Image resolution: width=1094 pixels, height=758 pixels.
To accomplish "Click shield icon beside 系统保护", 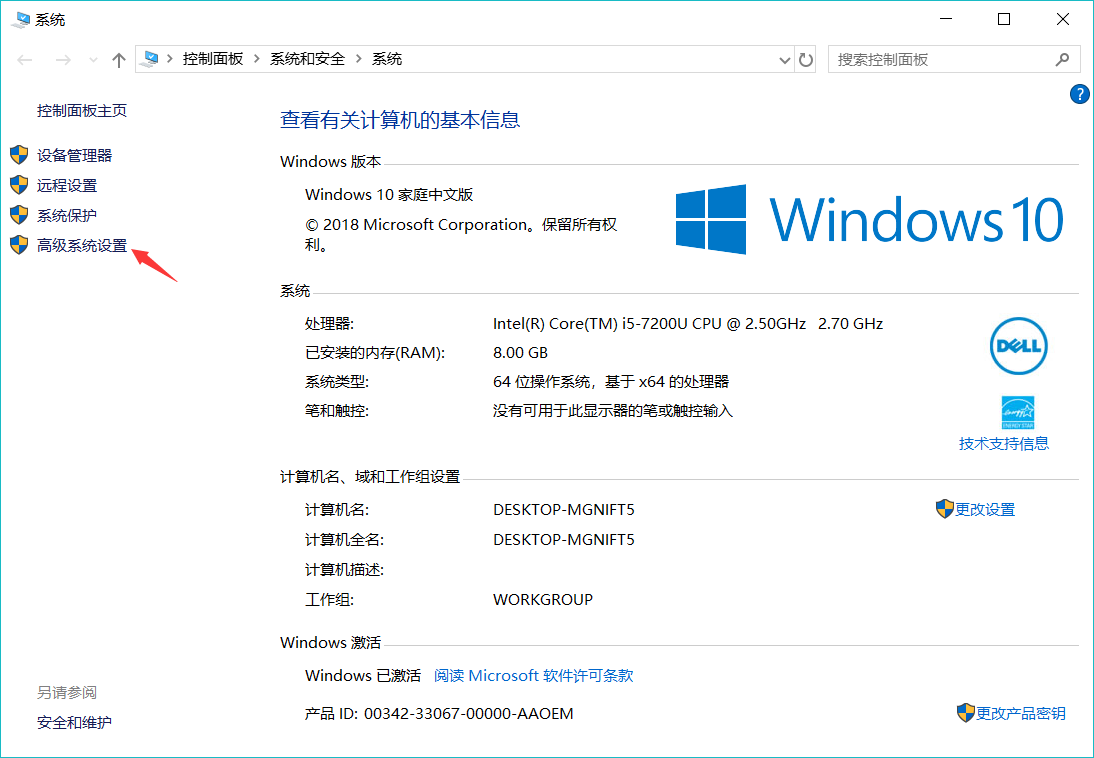I will coord(20,215).
